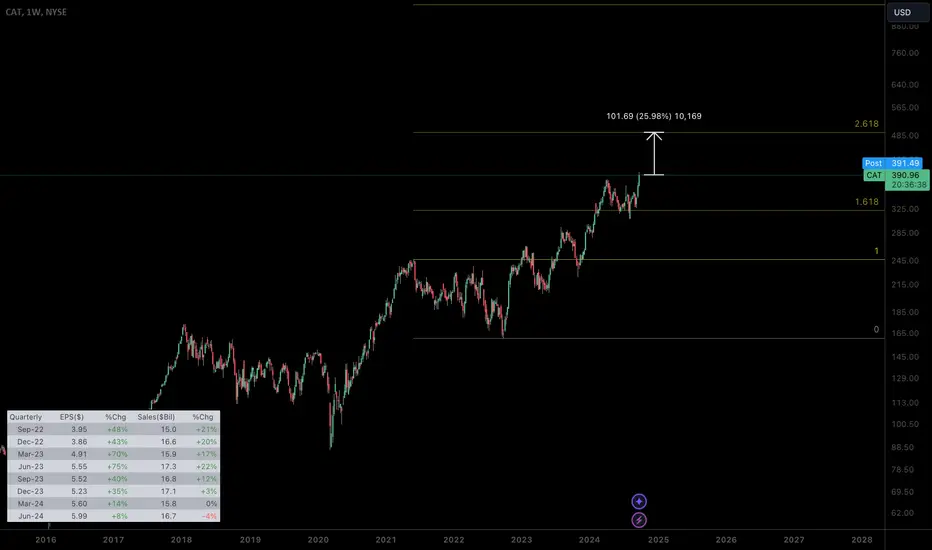This screenshot has height=550, width=932.
Task: Click the purple sparkle event marker
Action: point(639,502)
